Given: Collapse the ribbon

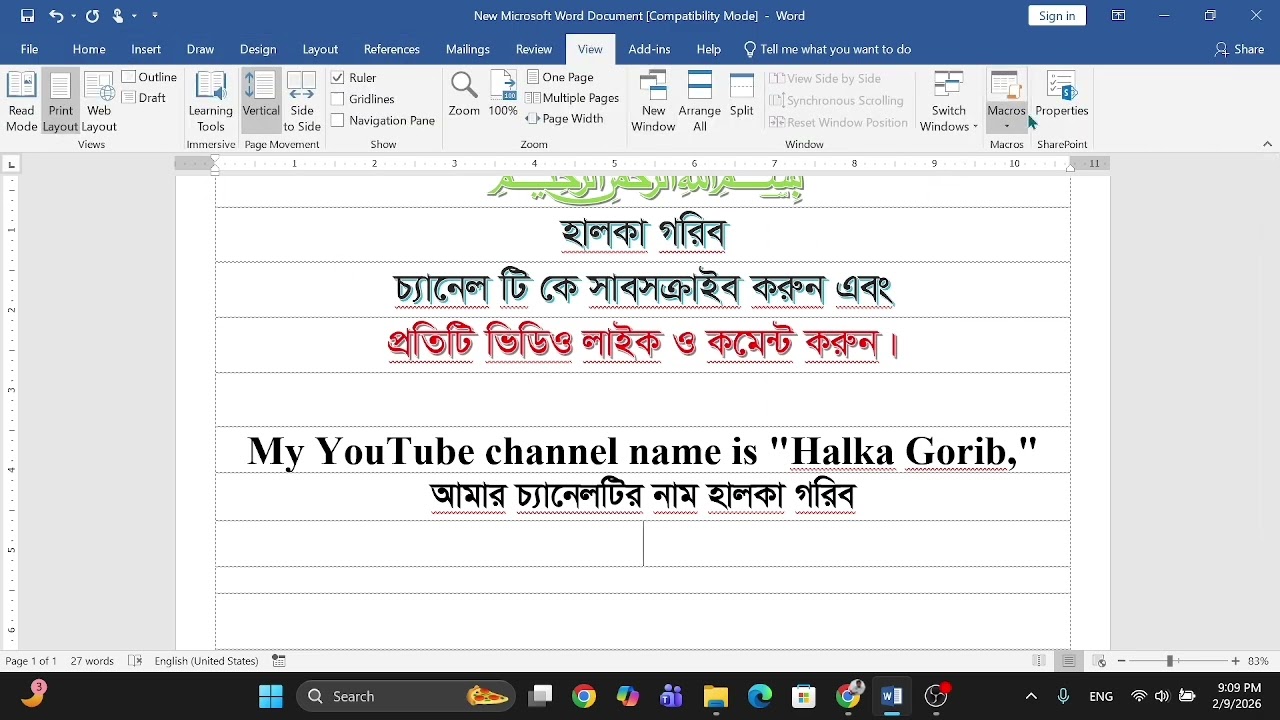Looking at the screenshot, I should click(x=1268, y=144).
